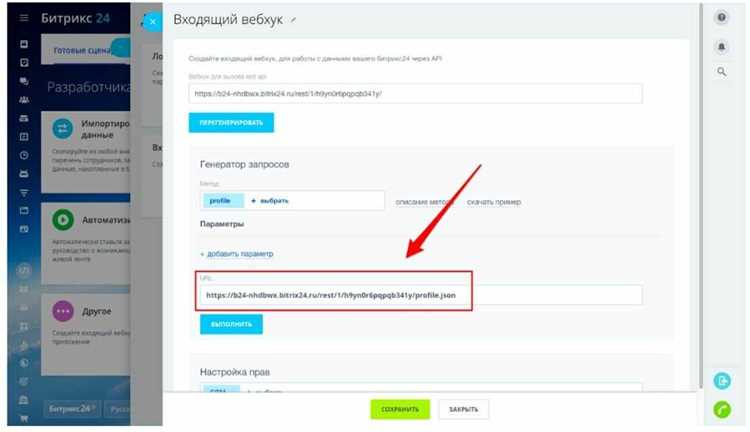
Task: Click the webhook REST API URL field
Action: [415, 94]
